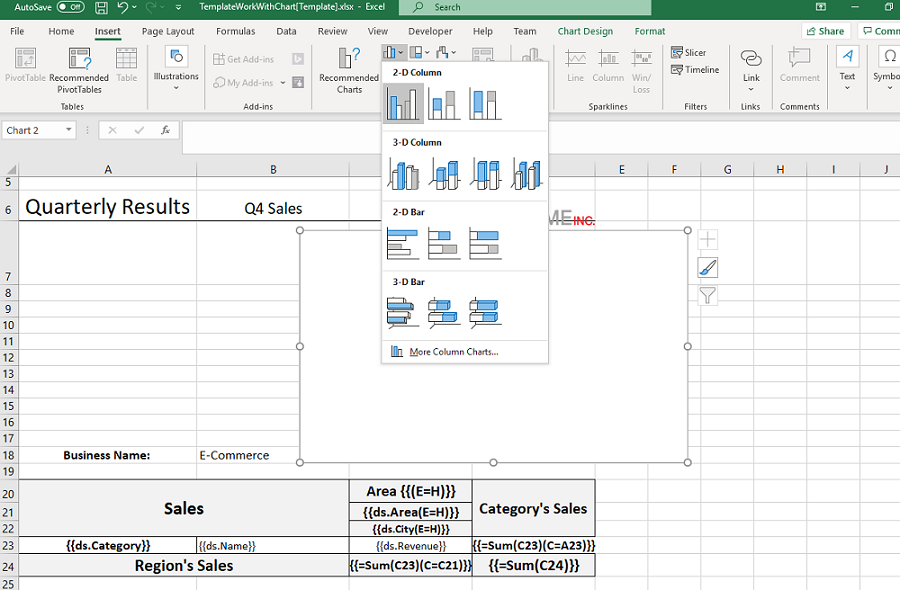The height and width of the screenshot is (590, 900).
Task: Switch to the Page Layout tab
Action: [x=168, y=32]
